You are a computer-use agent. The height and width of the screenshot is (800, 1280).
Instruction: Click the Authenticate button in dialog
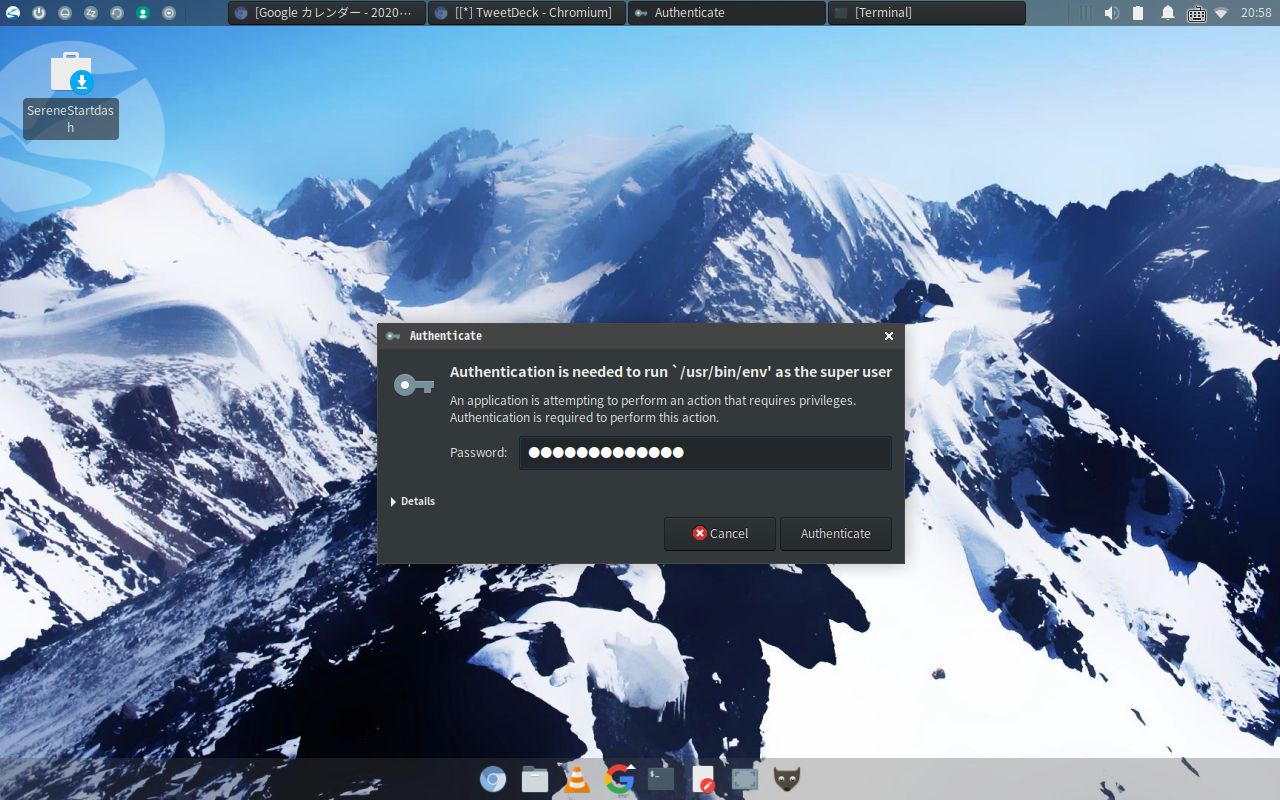[x=835, y=533]
